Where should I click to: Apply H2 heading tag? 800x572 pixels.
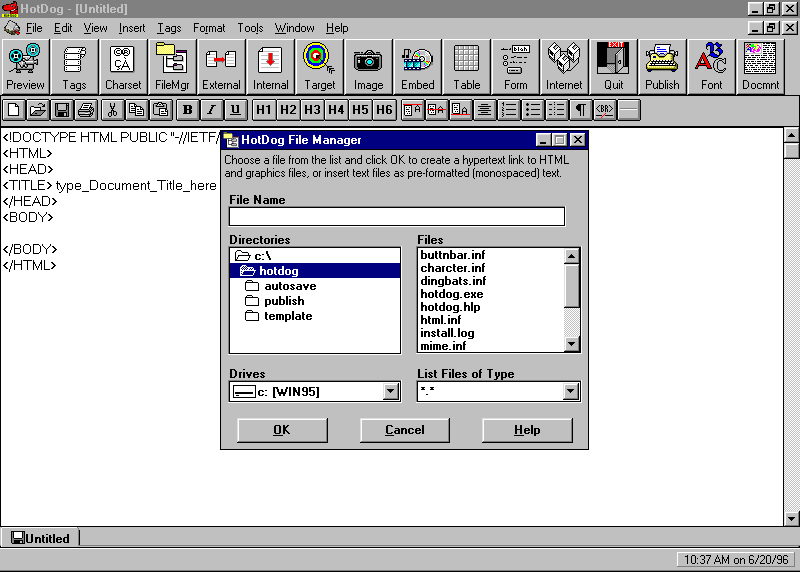(288, 110)
